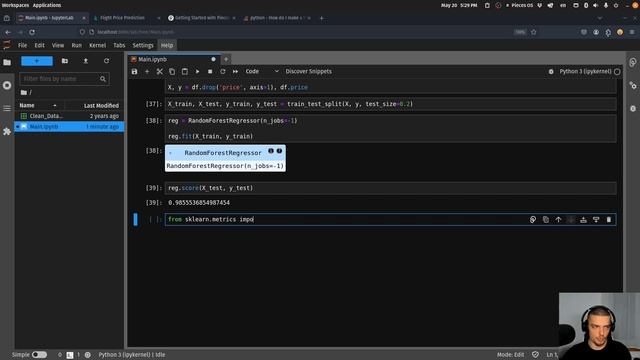Create new launcher with blue plus button

pyautogui.click(x=37, y=61)
